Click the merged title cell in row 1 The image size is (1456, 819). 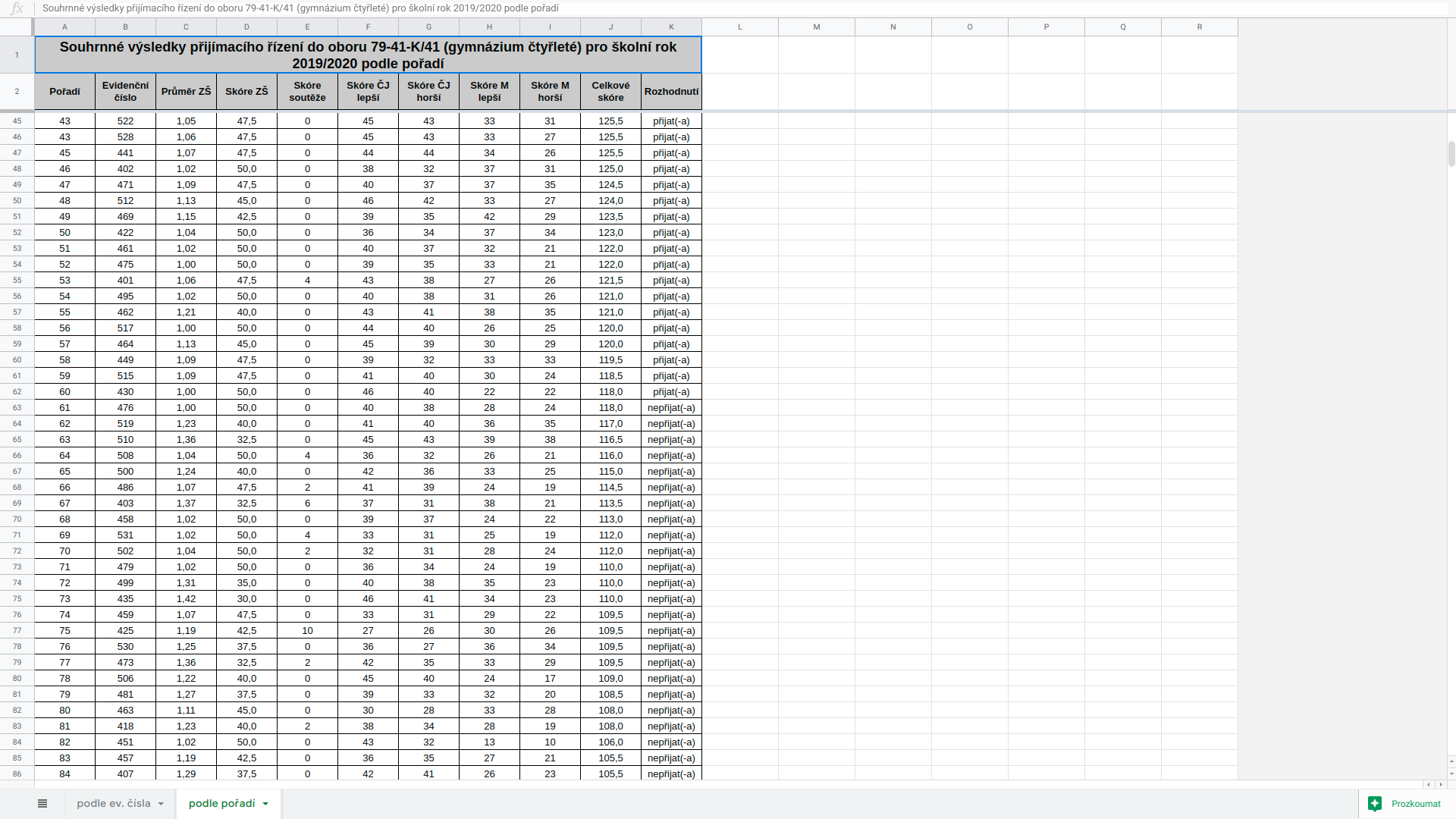(x=368, y=55)
